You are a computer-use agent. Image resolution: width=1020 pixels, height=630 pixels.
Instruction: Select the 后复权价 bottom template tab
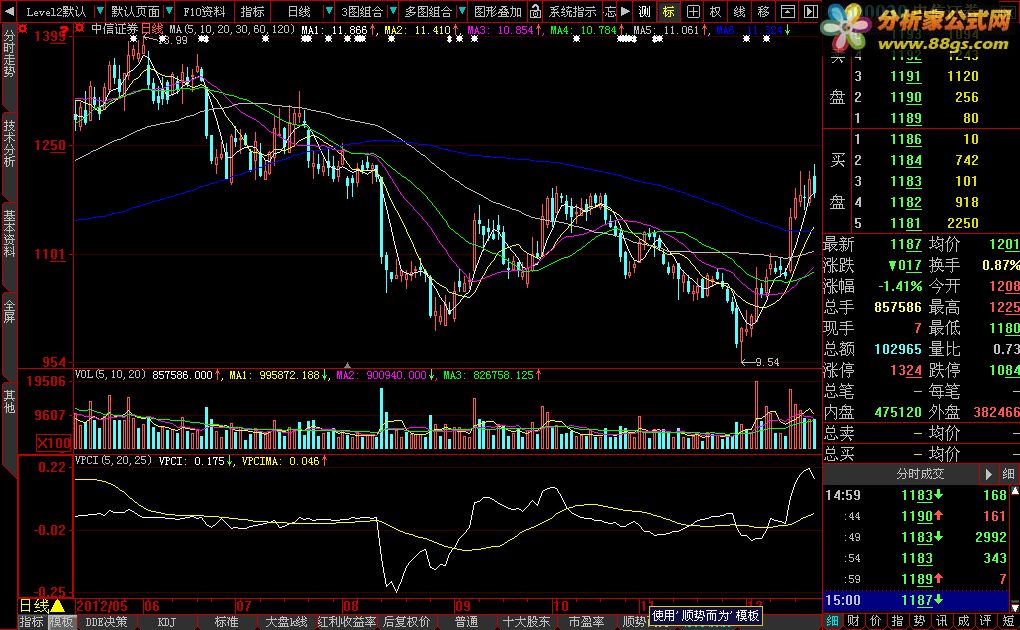[x=407, y=622]
